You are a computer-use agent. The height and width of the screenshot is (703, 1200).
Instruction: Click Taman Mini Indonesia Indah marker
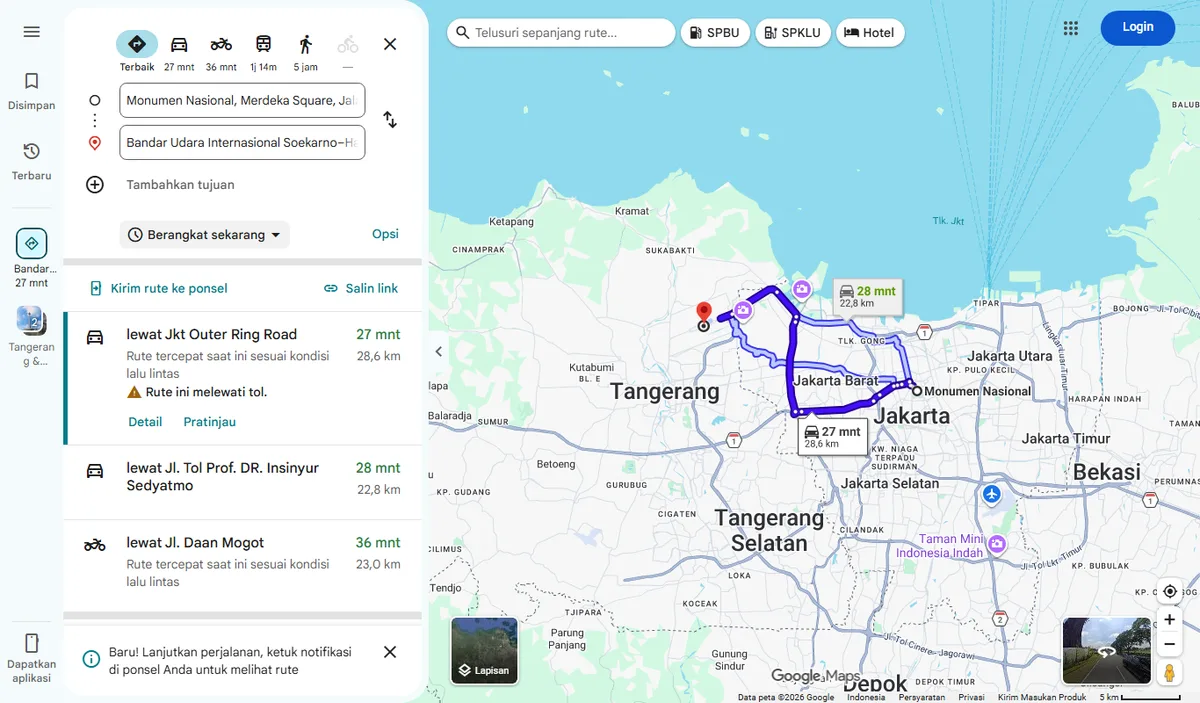coord(997,544)
